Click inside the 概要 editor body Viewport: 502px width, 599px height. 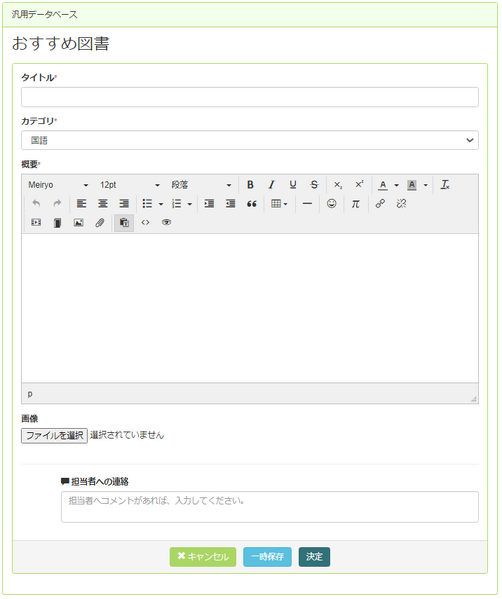(250, 308)
